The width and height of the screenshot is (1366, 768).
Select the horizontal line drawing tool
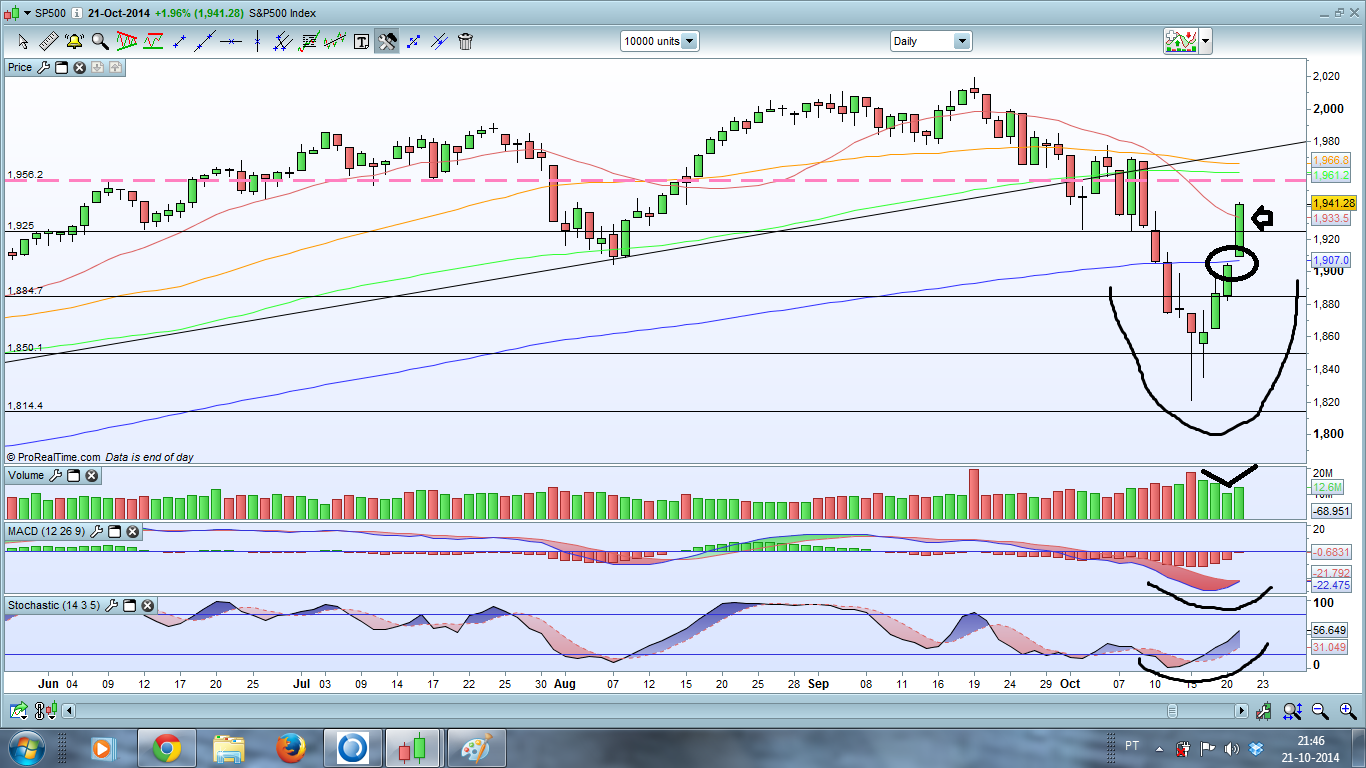tap(231, 41)
